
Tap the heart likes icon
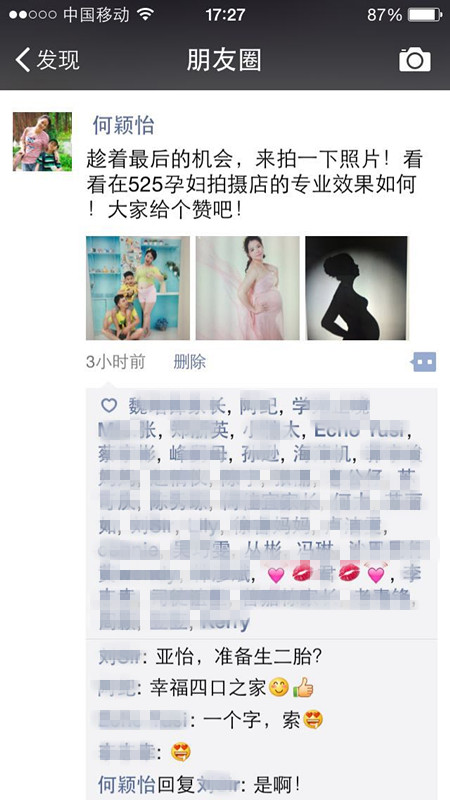point(109,406)
